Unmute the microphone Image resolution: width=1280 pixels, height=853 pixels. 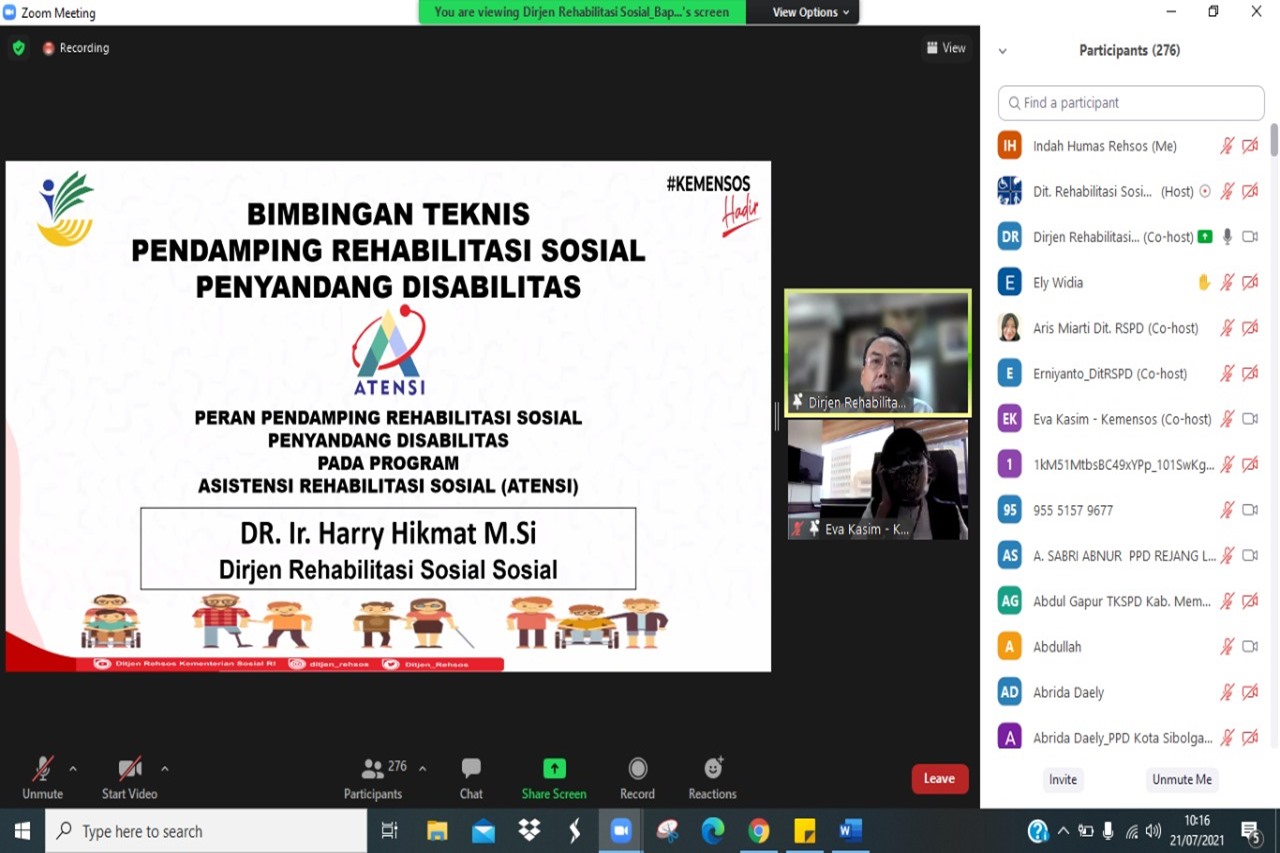(x=42, y=778)
